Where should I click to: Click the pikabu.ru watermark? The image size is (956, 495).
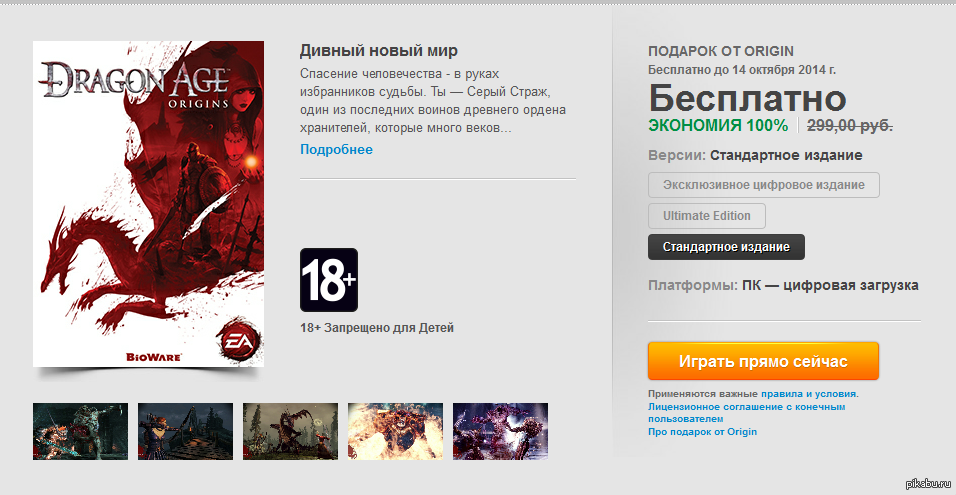929,484
